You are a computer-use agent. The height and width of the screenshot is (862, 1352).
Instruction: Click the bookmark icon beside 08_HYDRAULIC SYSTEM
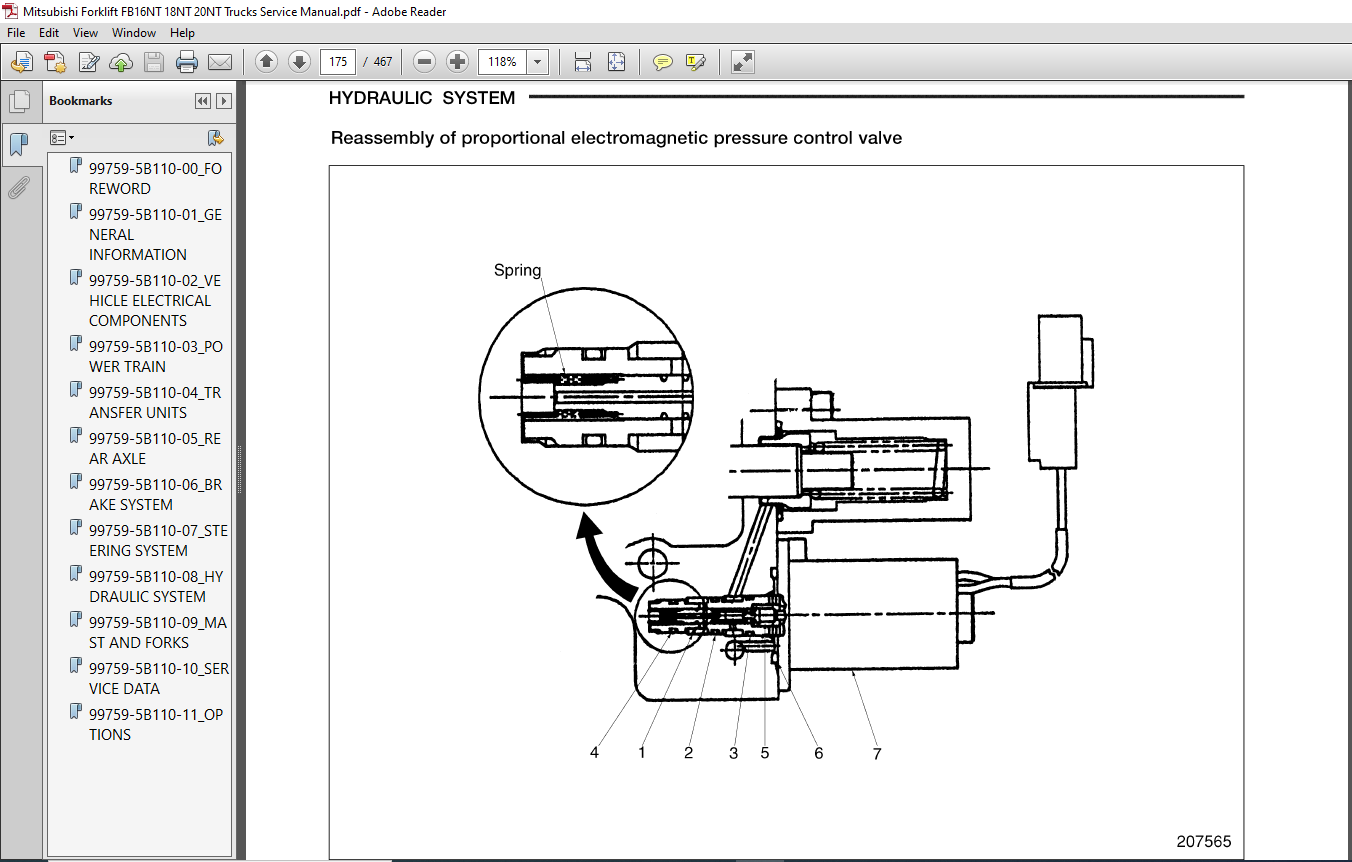(75, 575)
